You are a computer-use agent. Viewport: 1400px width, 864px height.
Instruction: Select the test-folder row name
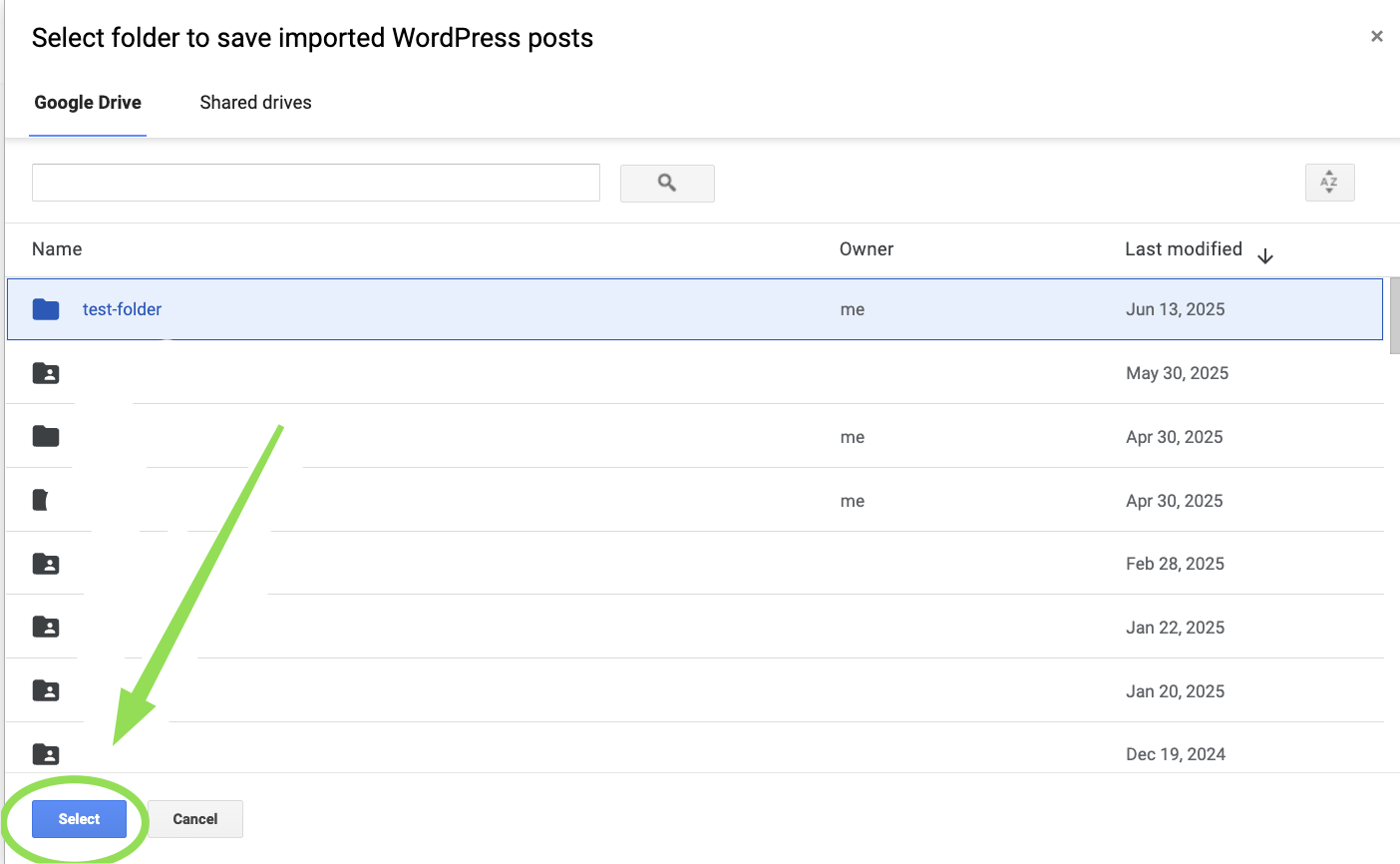(x=122, y=309)
